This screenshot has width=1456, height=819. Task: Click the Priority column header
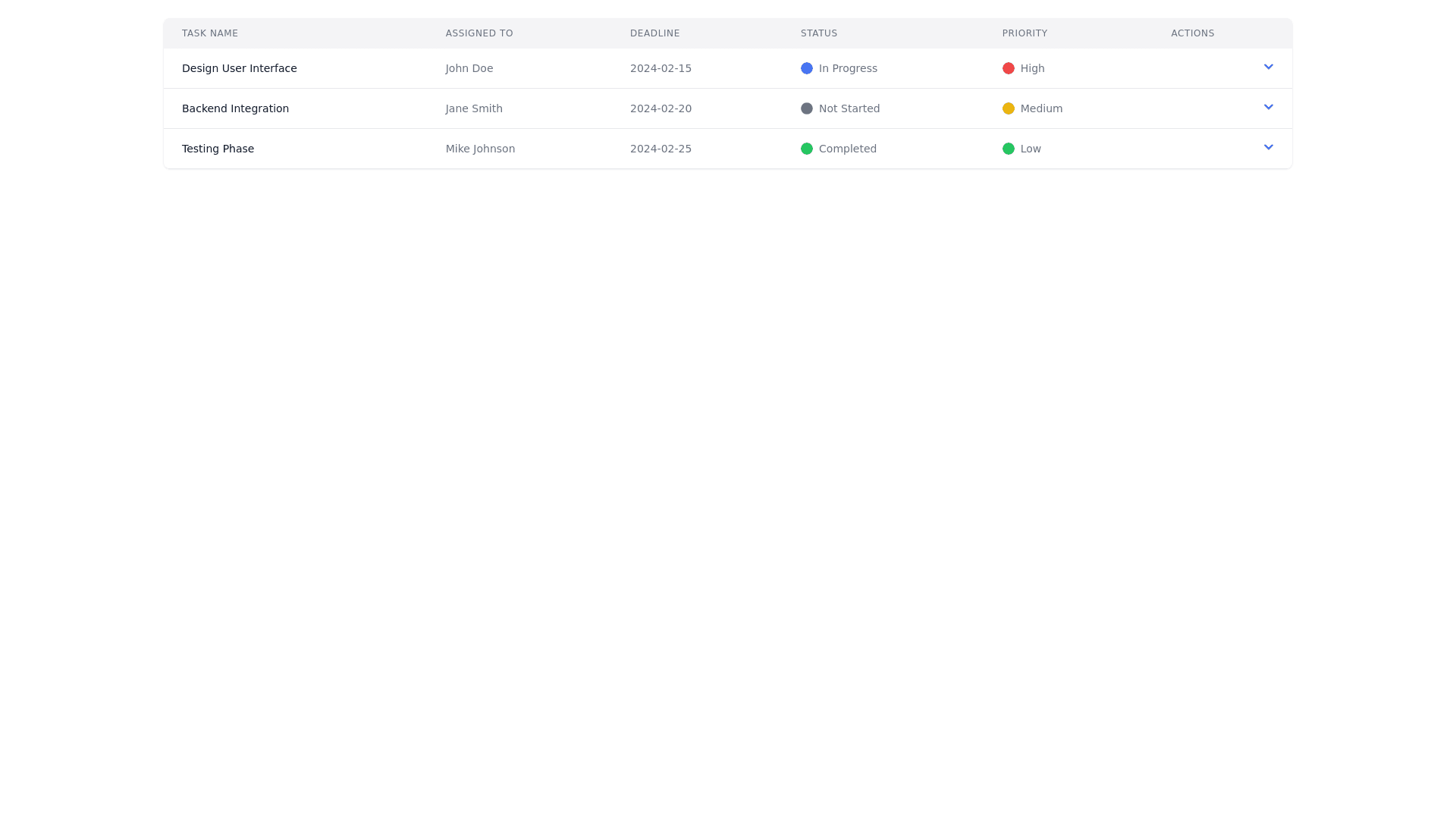coord(1025,33)
